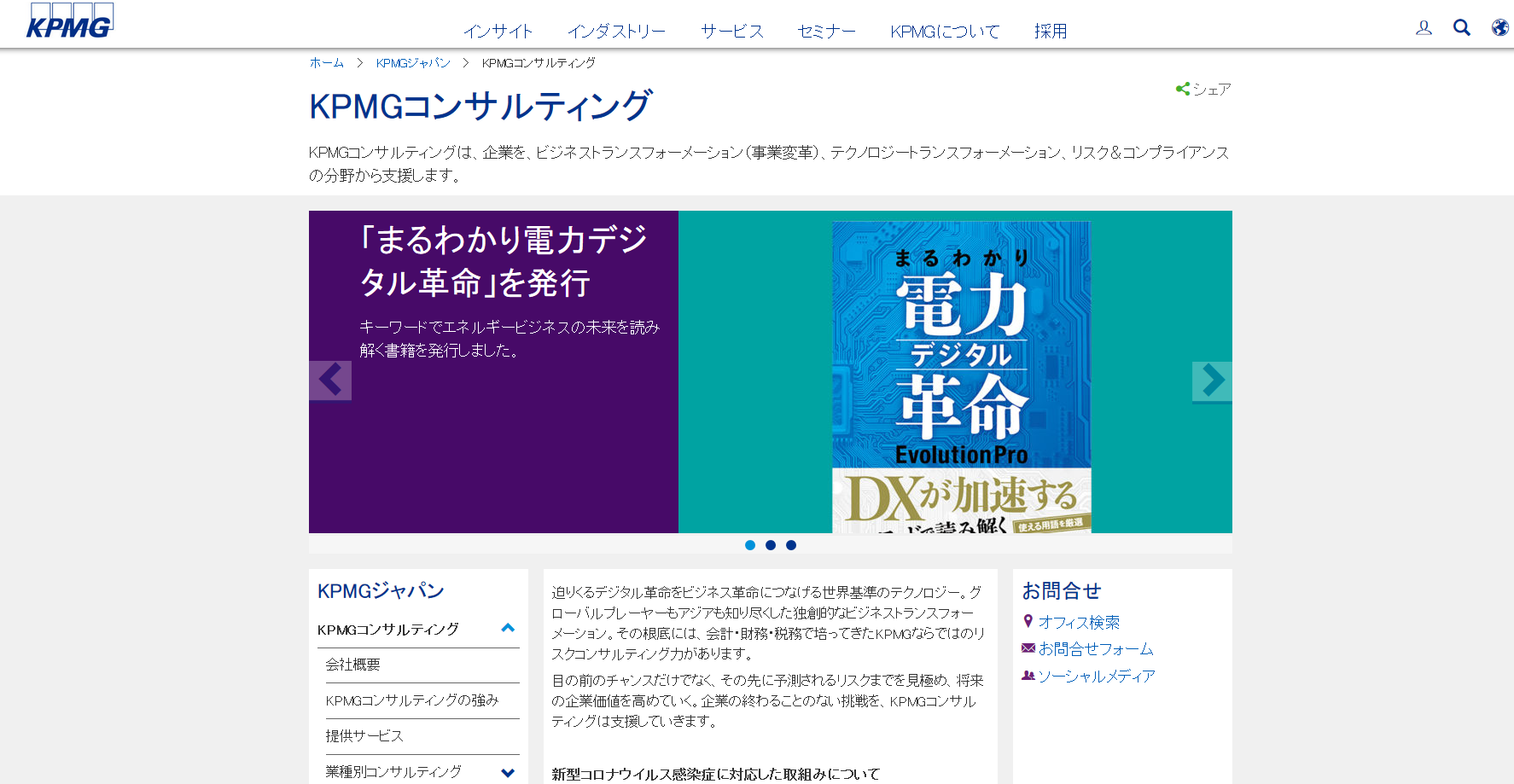Select the third carousel dot
This screenshot has width=1514, height=784.
[x=791, y=545]
